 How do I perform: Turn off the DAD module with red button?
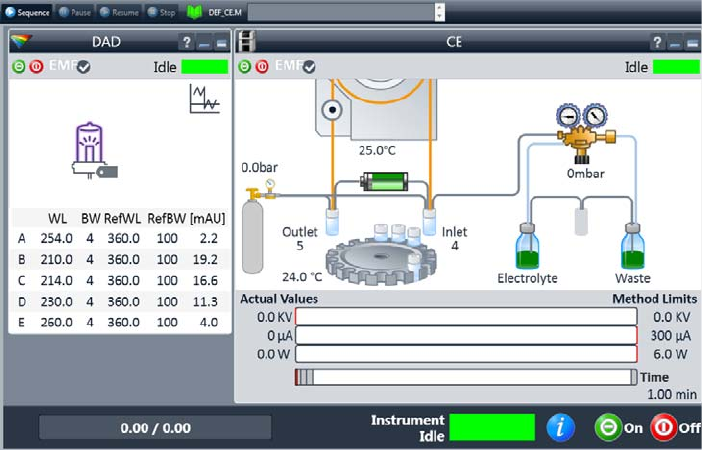coord(36,67)
